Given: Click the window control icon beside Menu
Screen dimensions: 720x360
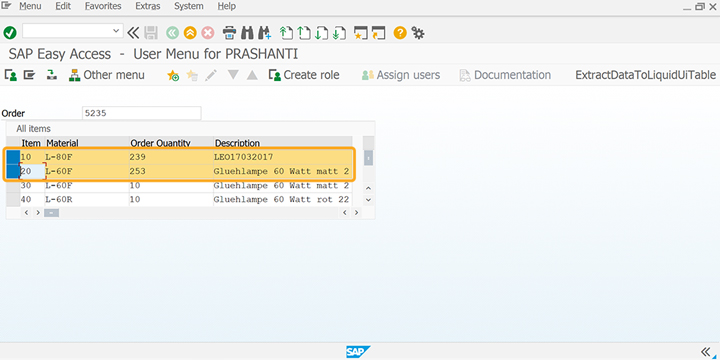Looking at the screenshot, I should [6, 6].
